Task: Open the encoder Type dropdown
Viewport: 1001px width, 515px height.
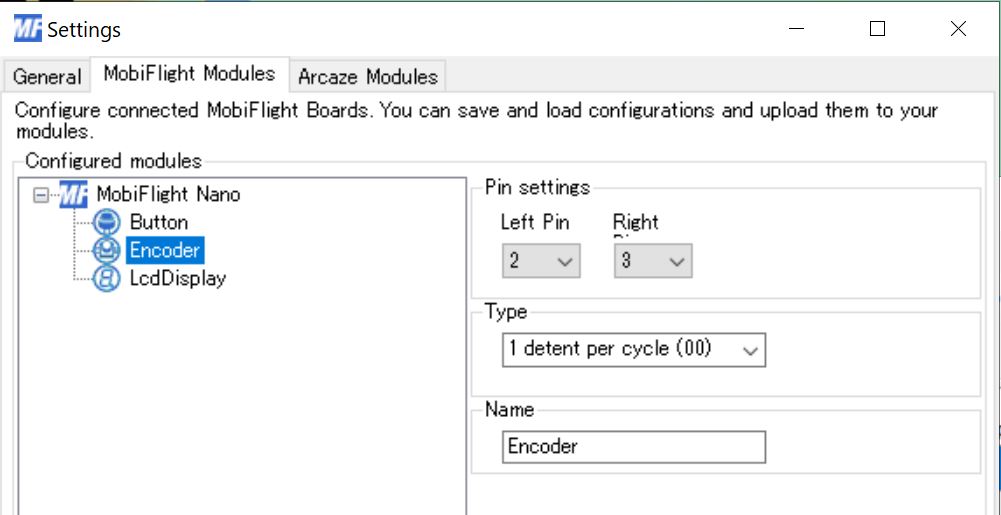Action: pos(634,349)
